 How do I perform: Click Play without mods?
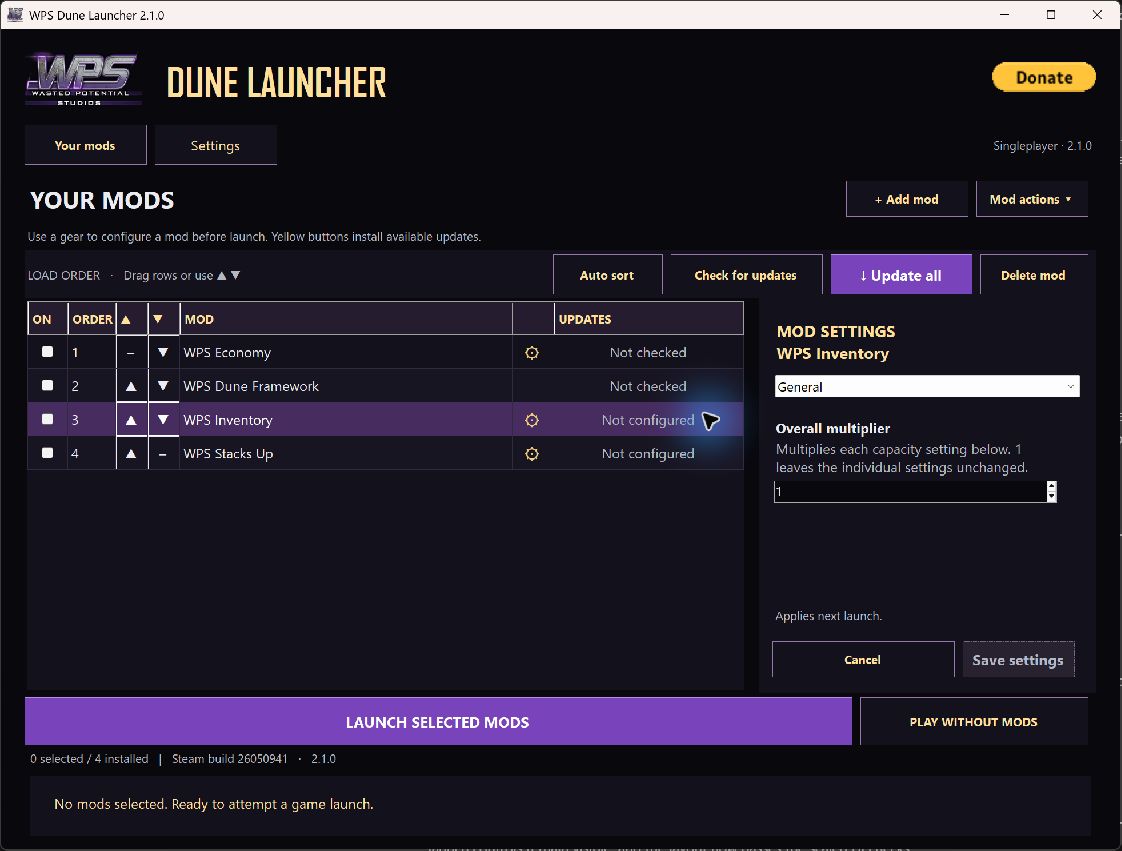click(x=973, y=722)
